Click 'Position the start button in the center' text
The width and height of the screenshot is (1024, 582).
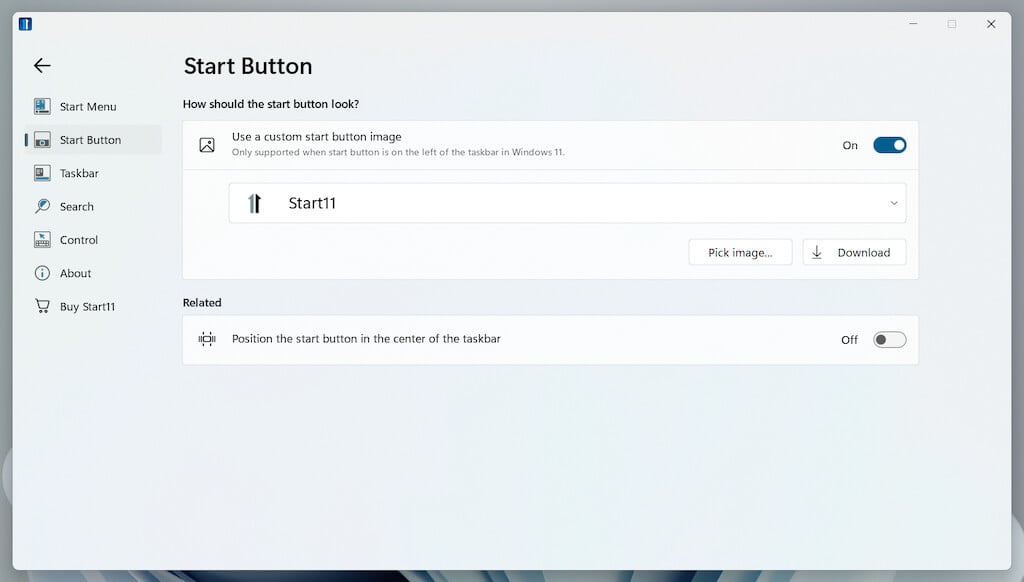366,339
